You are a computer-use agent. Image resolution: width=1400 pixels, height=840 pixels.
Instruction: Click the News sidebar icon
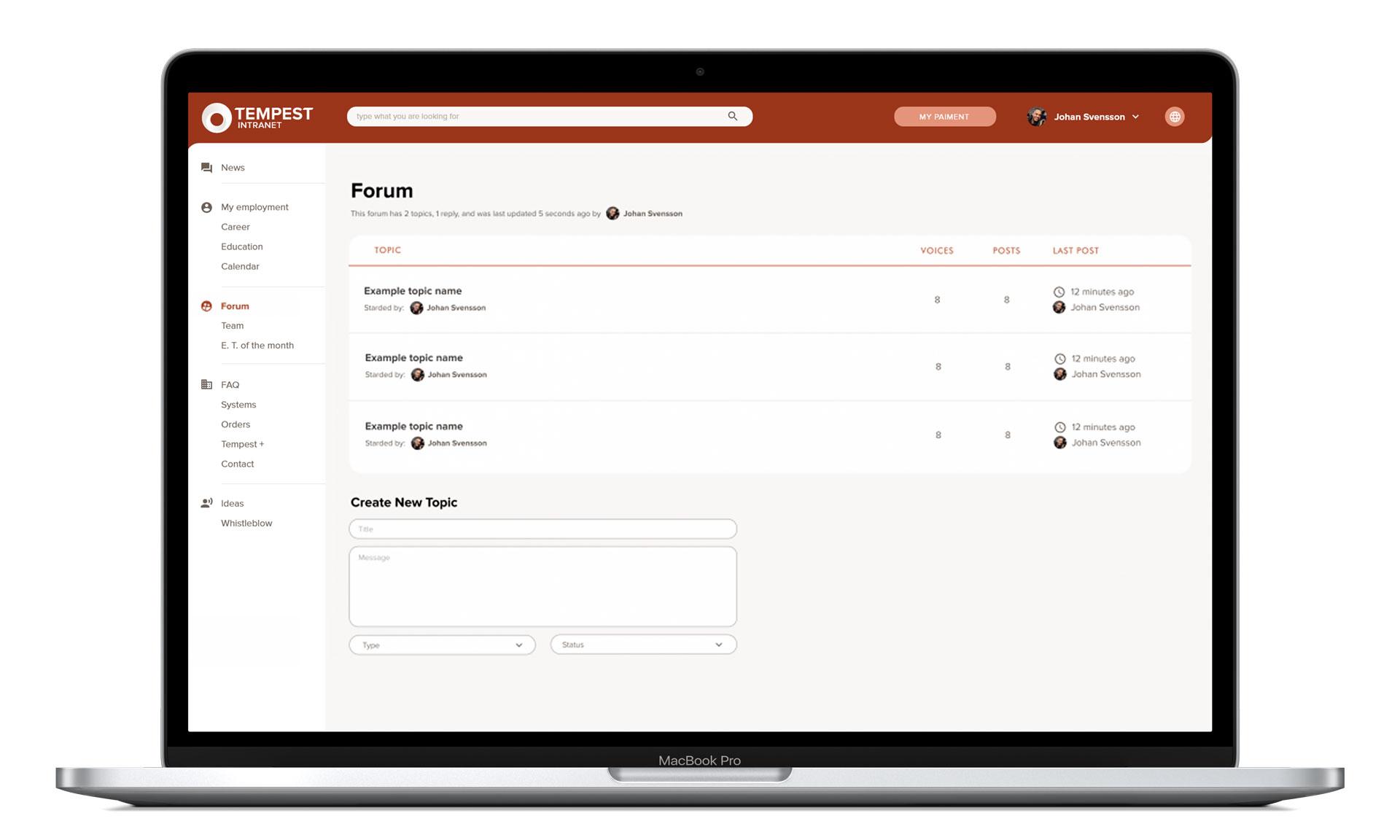(x=207, y=167)
